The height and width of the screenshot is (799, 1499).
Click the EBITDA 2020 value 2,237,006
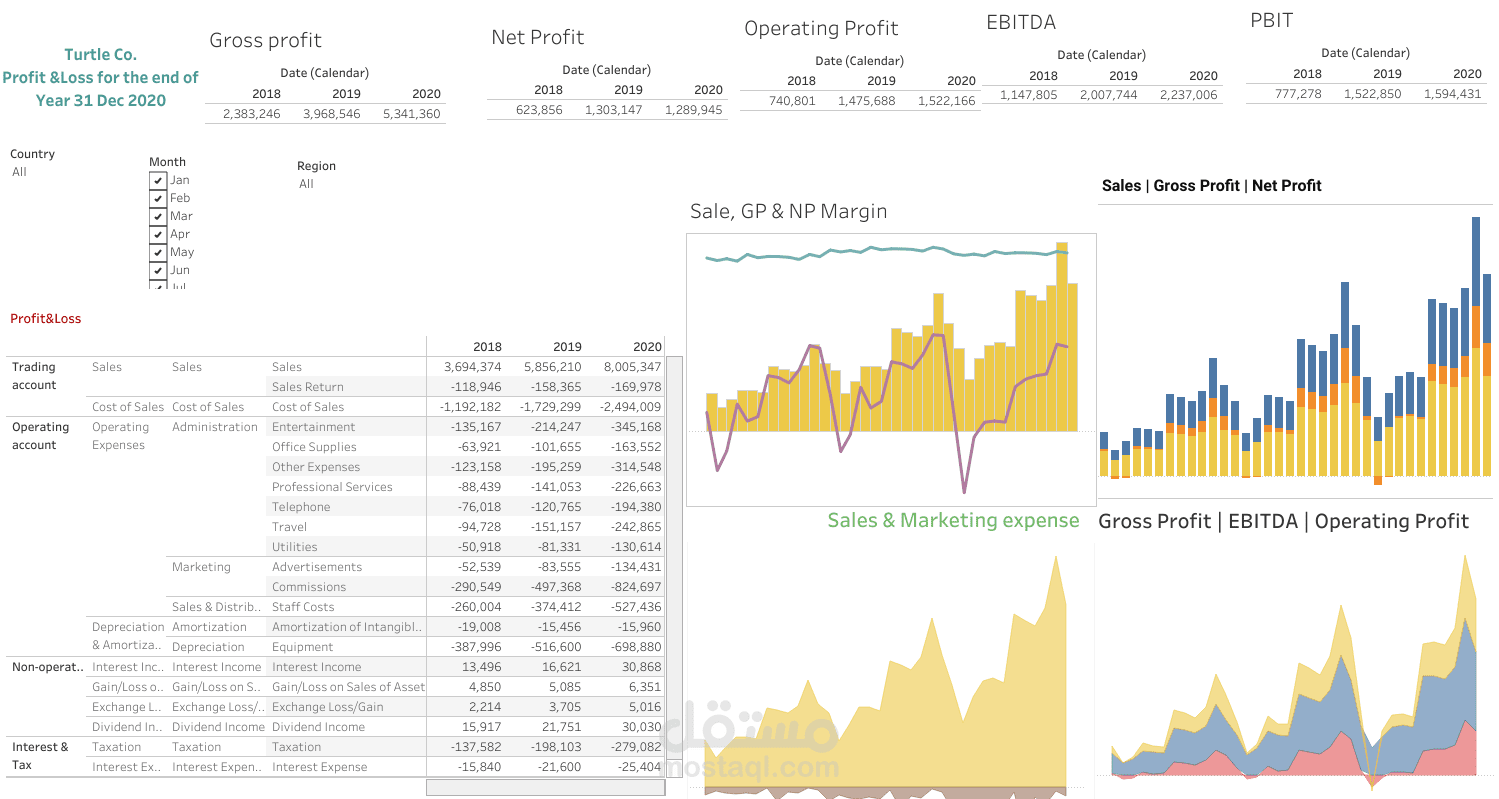1188,93
